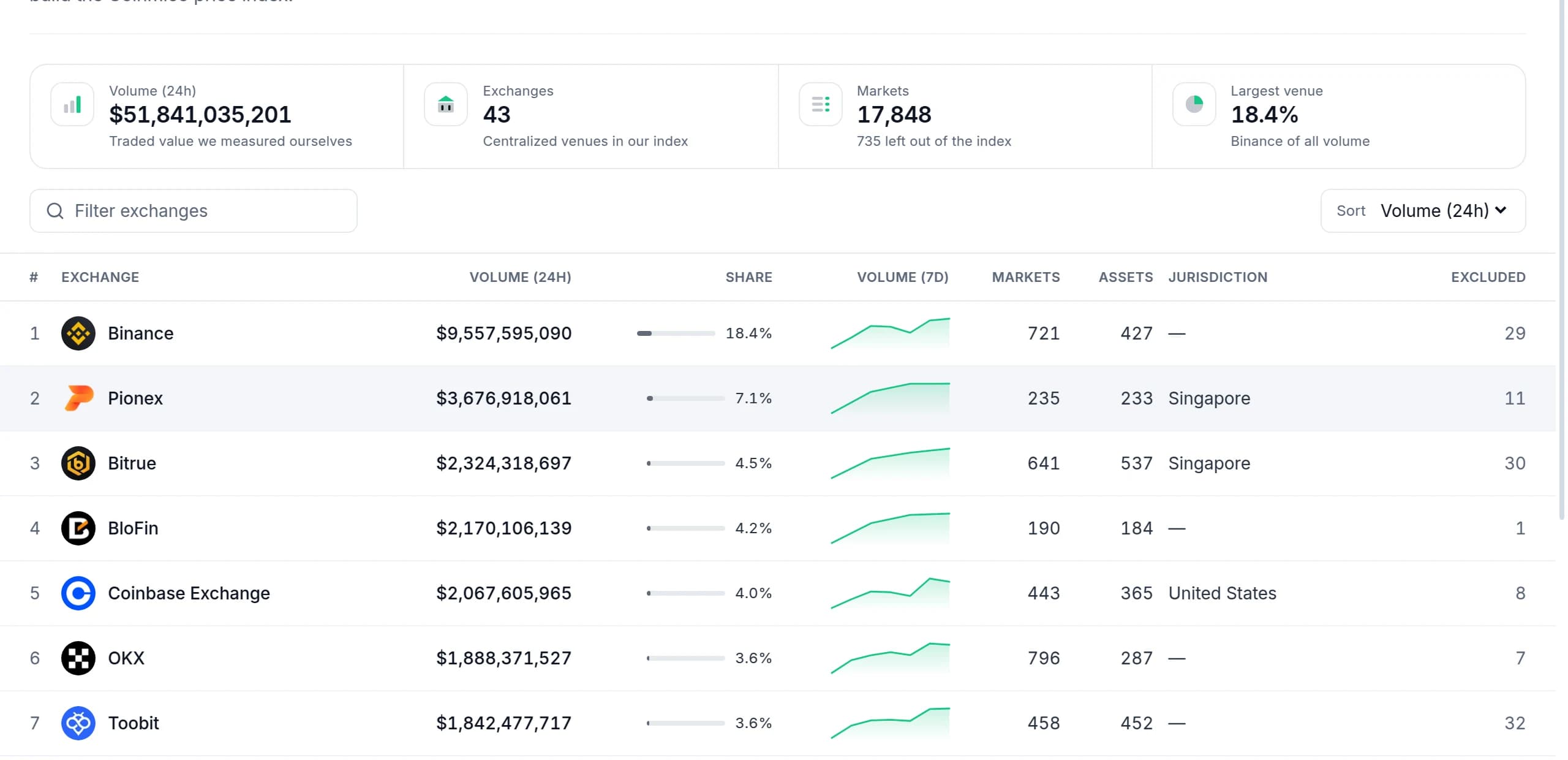1568x760 pixels.
Task: Open the Sort Volume (24h) dropdown
Action: tap(1423, 211)
